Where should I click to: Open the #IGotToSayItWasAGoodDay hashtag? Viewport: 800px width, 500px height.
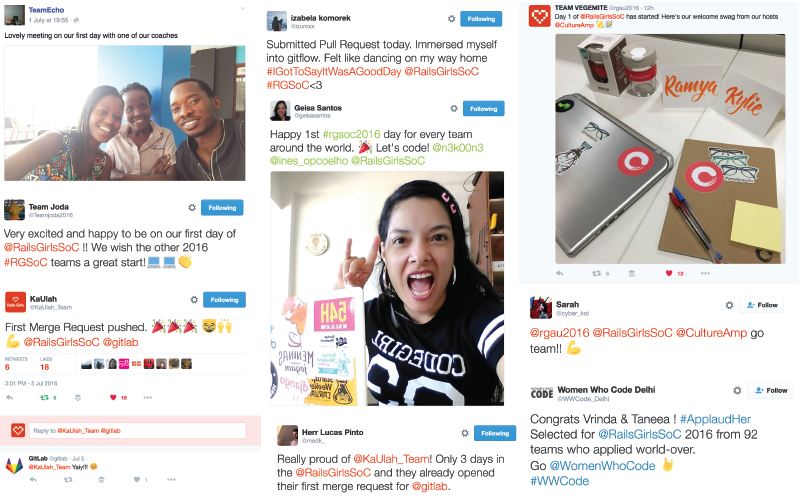click(x=334, y=72)
